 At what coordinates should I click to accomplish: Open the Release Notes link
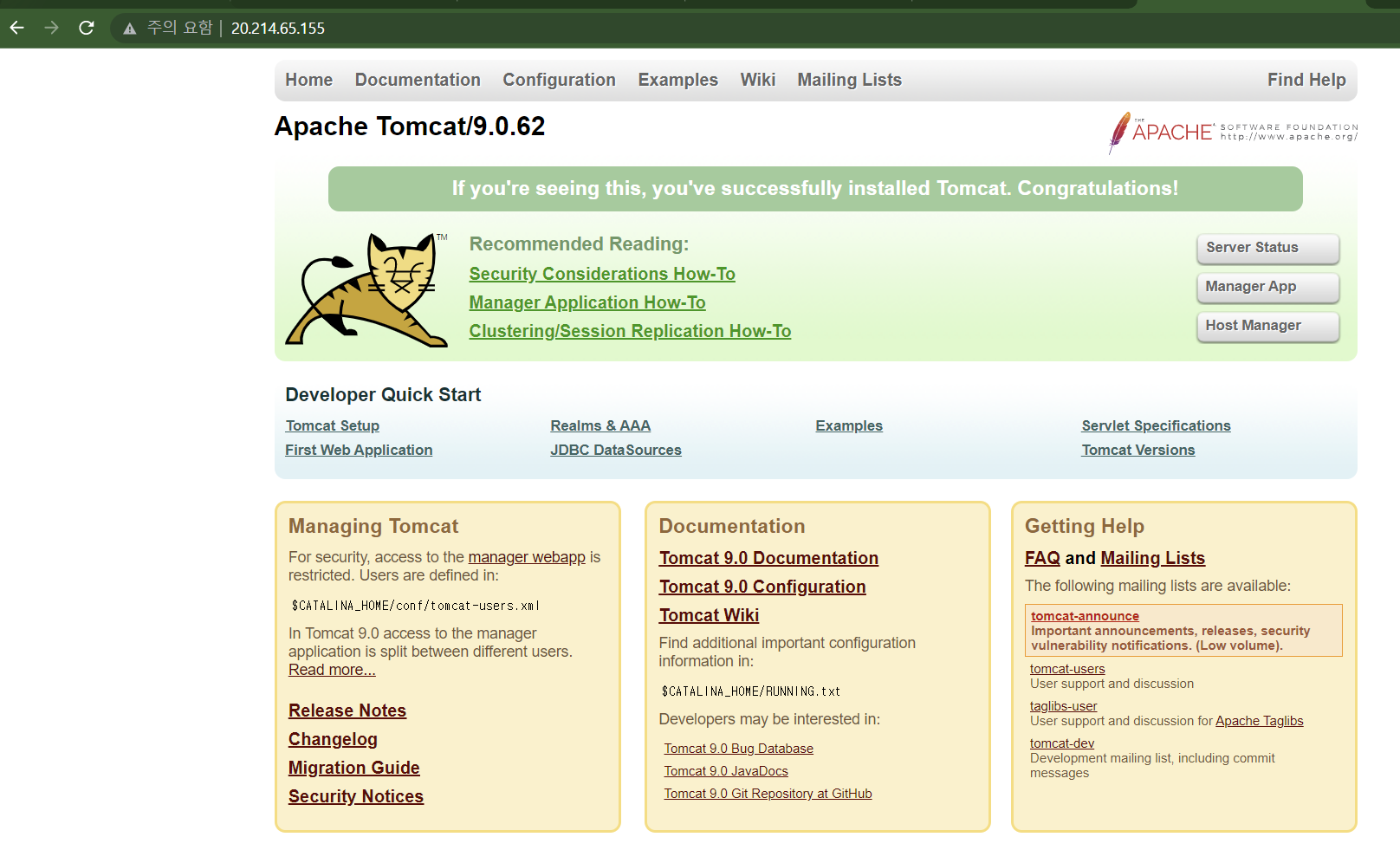click(x=347, y=710)
